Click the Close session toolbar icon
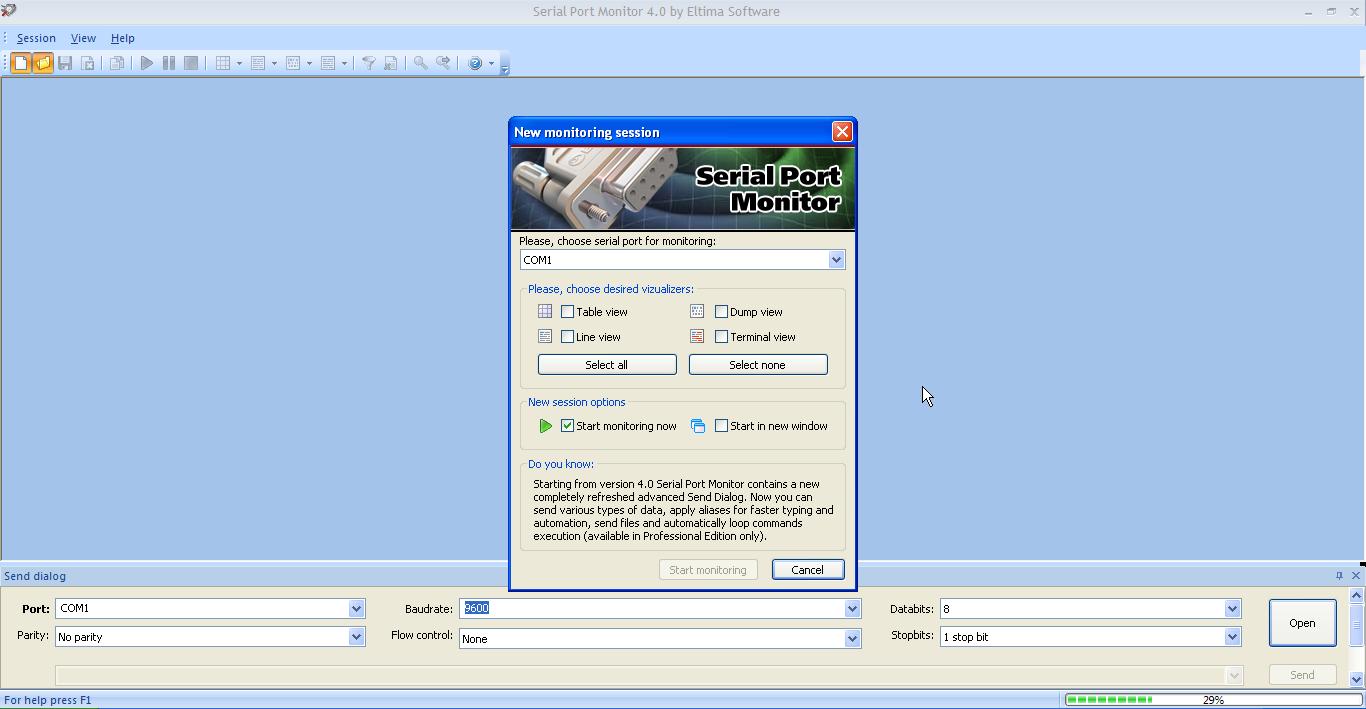This screenshot has width=1366, height=709. point(88,63)
